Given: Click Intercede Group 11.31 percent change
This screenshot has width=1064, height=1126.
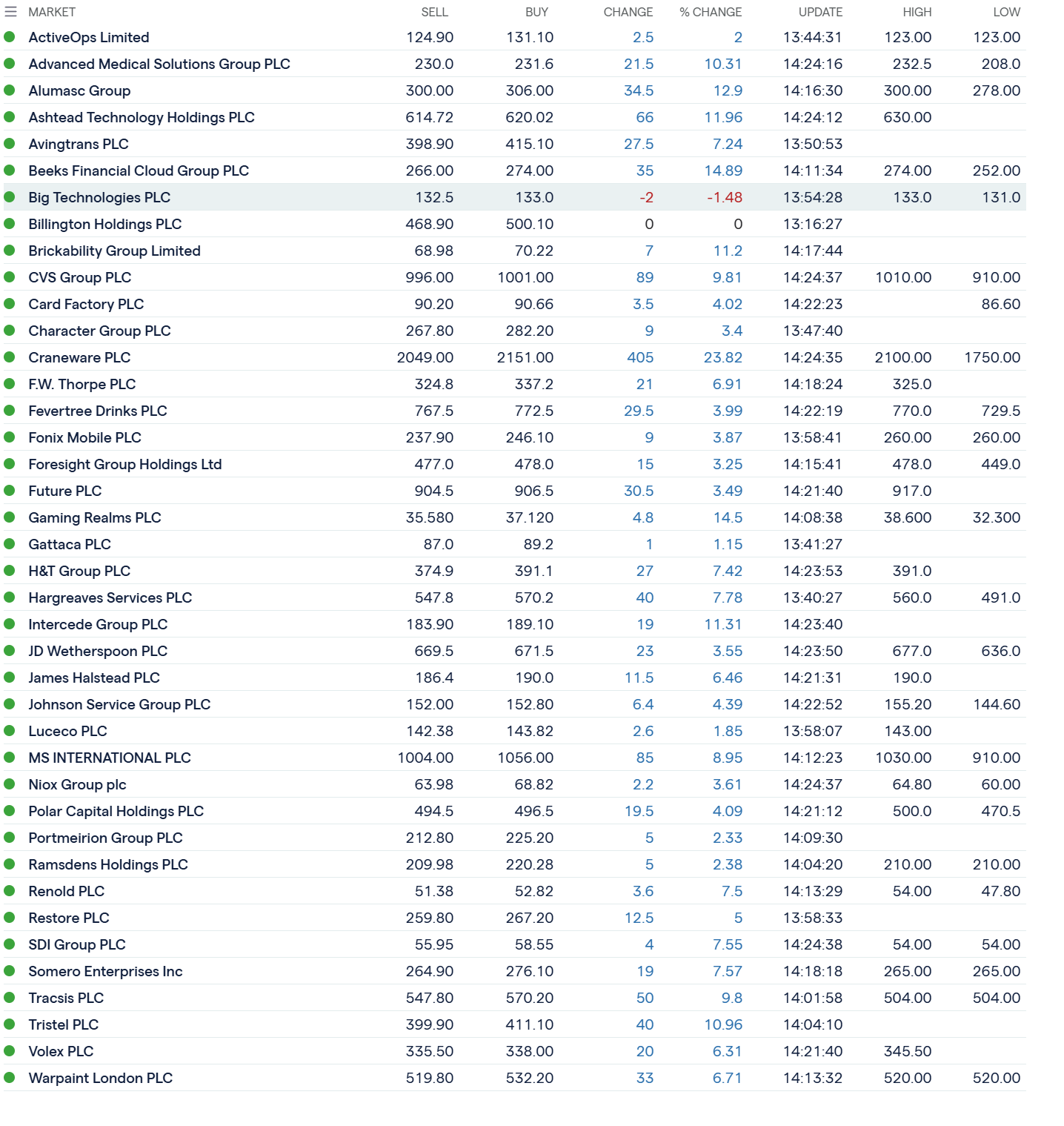Looking at the screenshot, I should click(x=723, y=624).
